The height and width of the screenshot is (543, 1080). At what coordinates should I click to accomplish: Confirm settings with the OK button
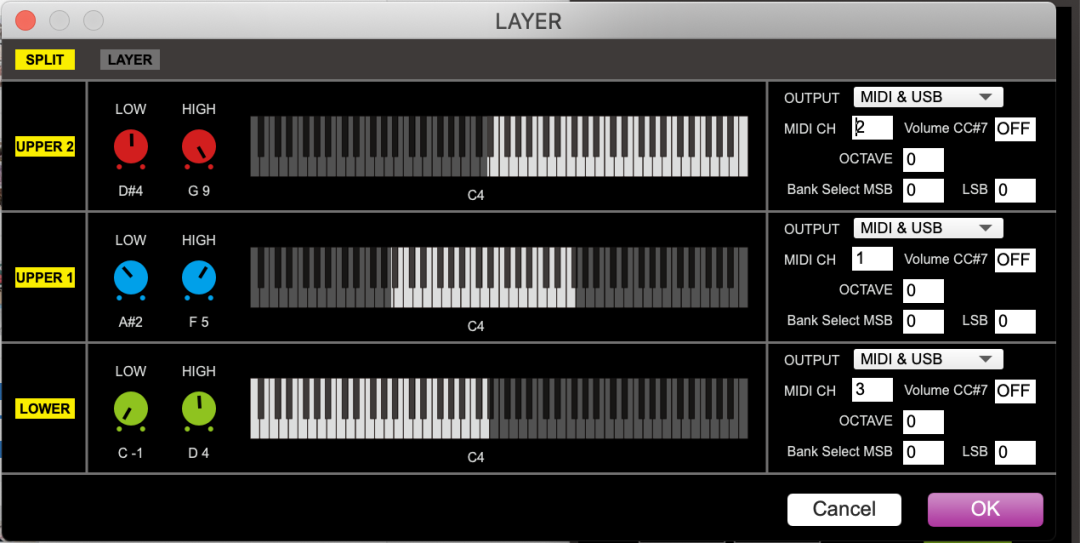click(985, 509)
